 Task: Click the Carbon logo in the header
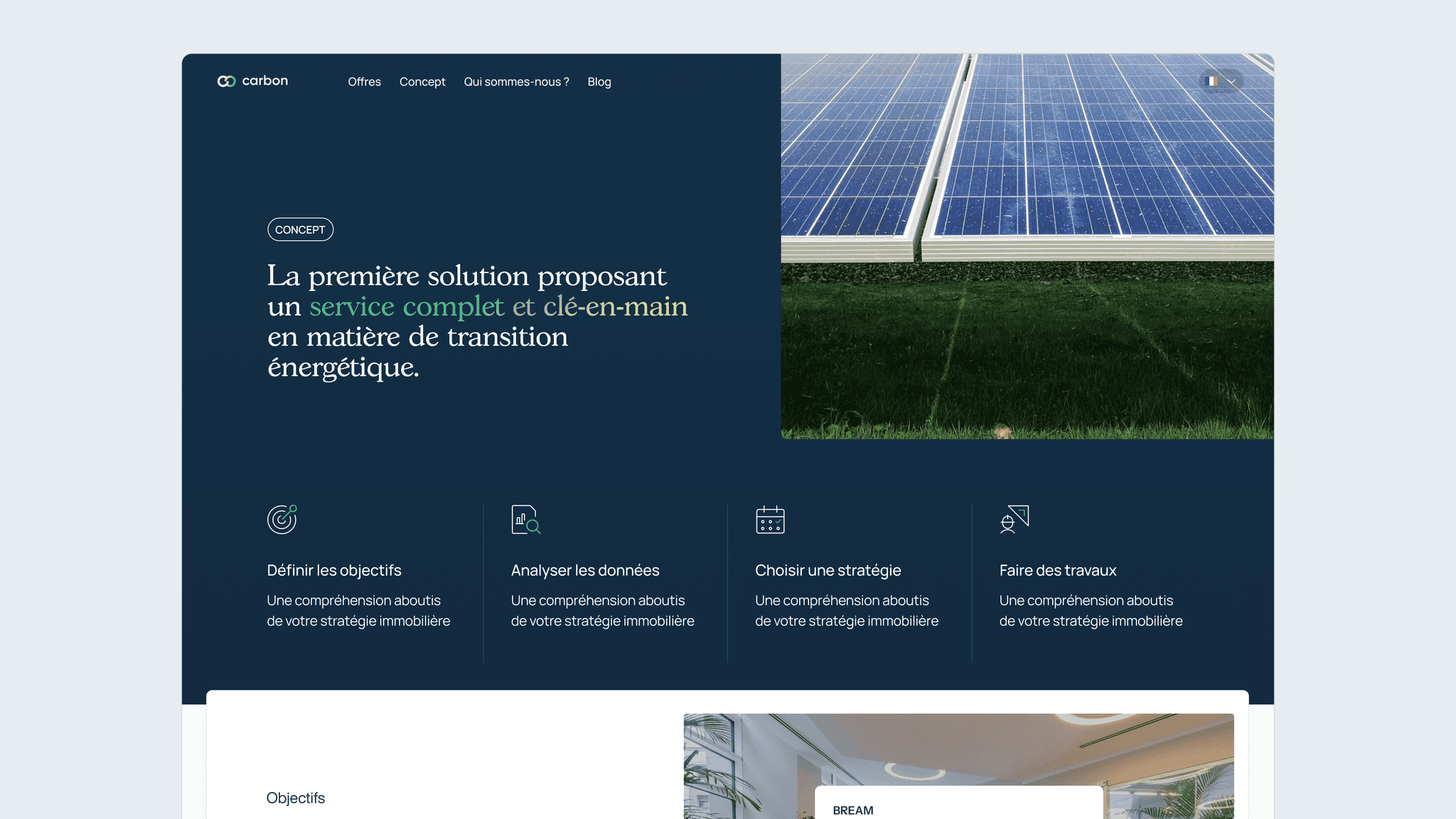point(252,81)
